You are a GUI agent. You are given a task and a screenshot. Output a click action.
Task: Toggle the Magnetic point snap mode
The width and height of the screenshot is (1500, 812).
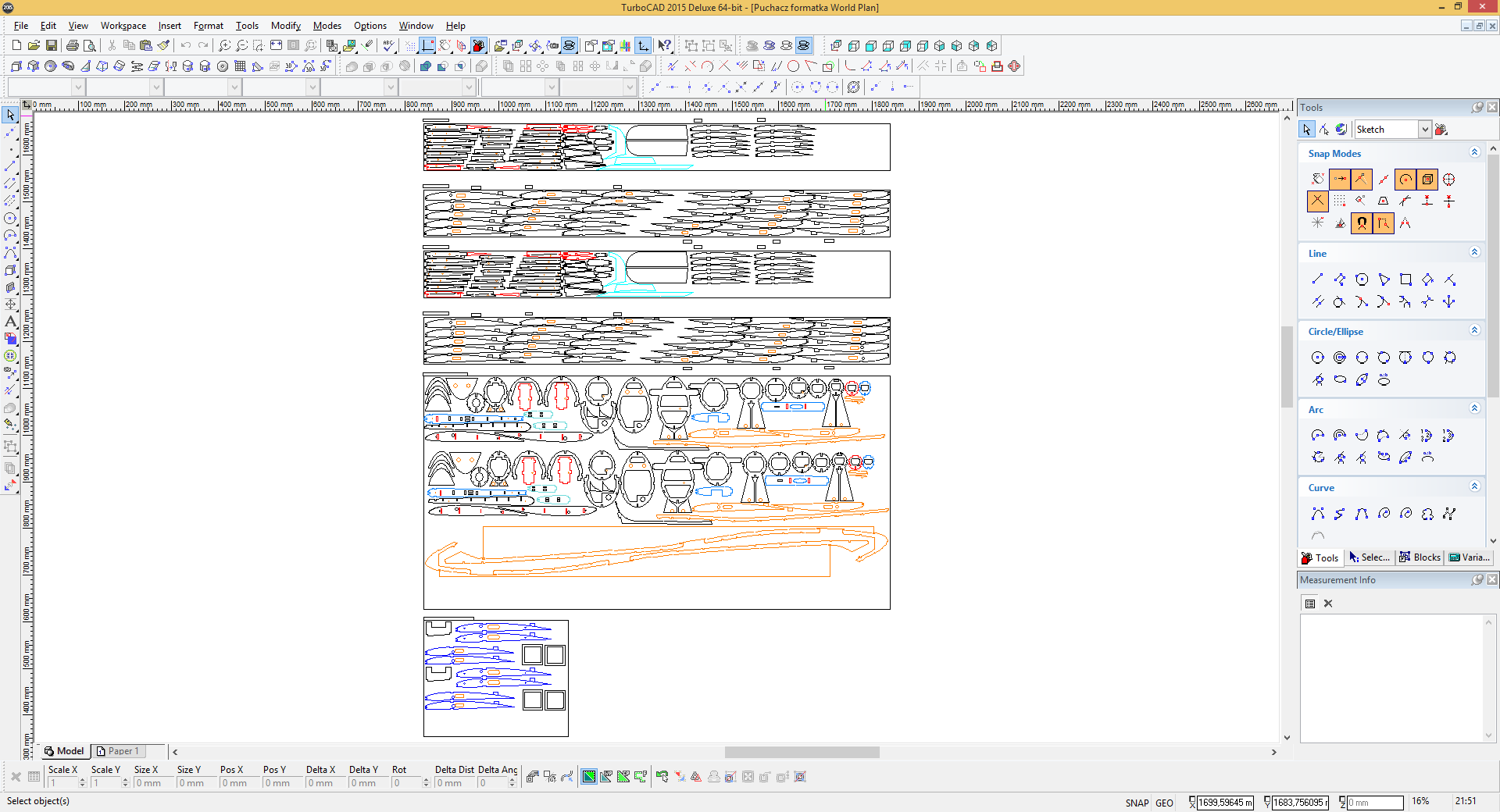(1362, 223)
